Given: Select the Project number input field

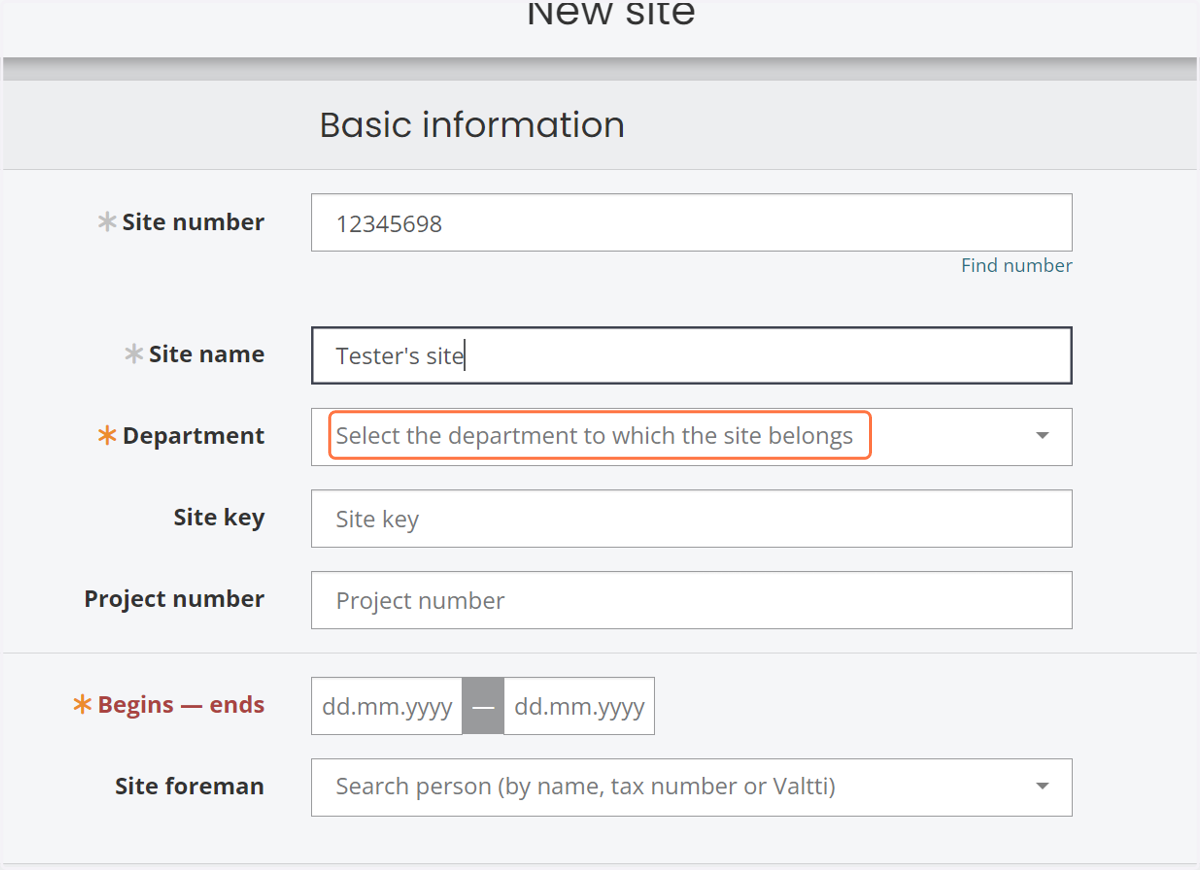Looking at the screenshot, I should point(691,600).
